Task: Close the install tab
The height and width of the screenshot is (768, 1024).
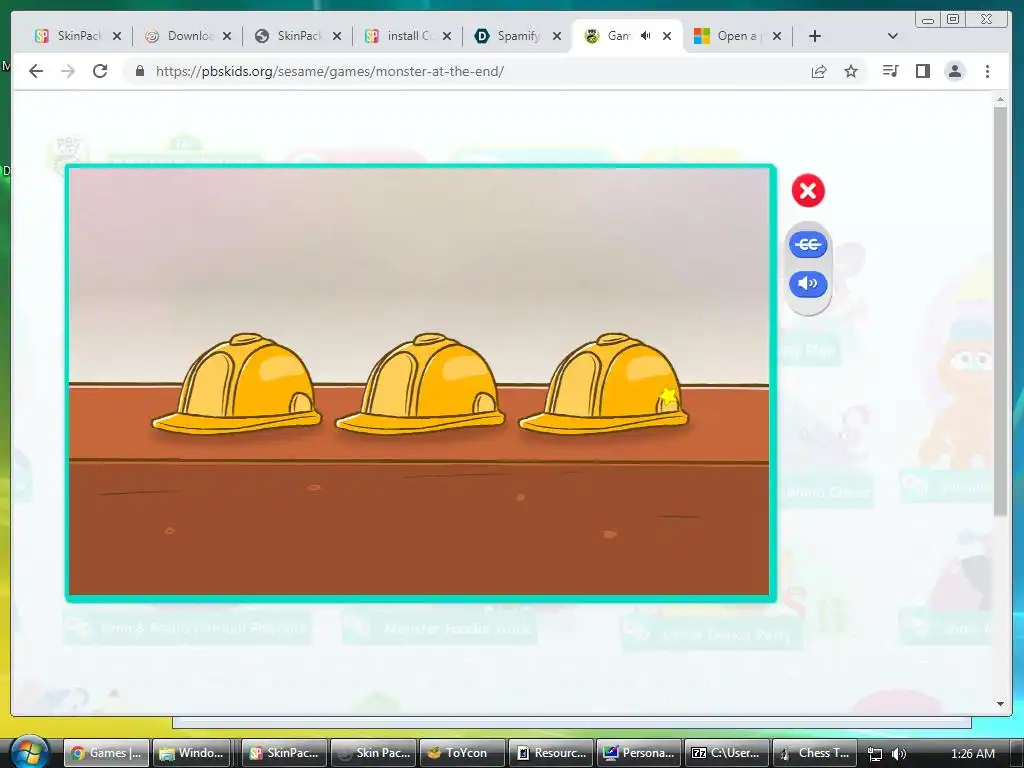Action: click(x=447, y=36)
